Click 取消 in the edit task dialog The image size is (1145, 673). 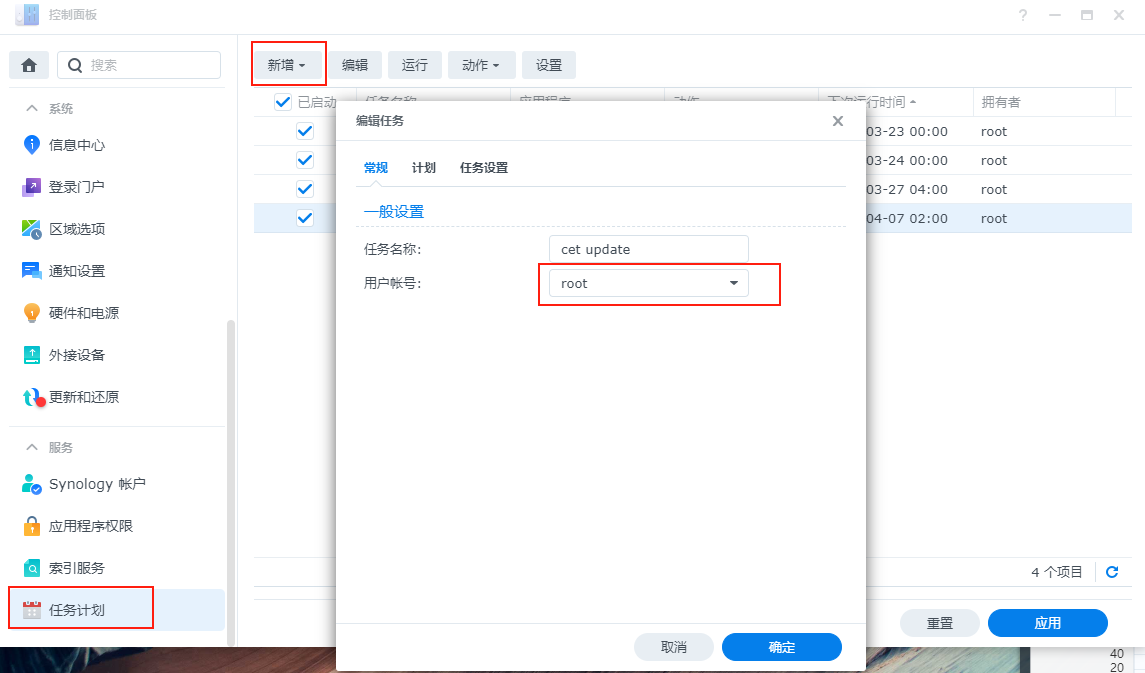coord(673,647)
